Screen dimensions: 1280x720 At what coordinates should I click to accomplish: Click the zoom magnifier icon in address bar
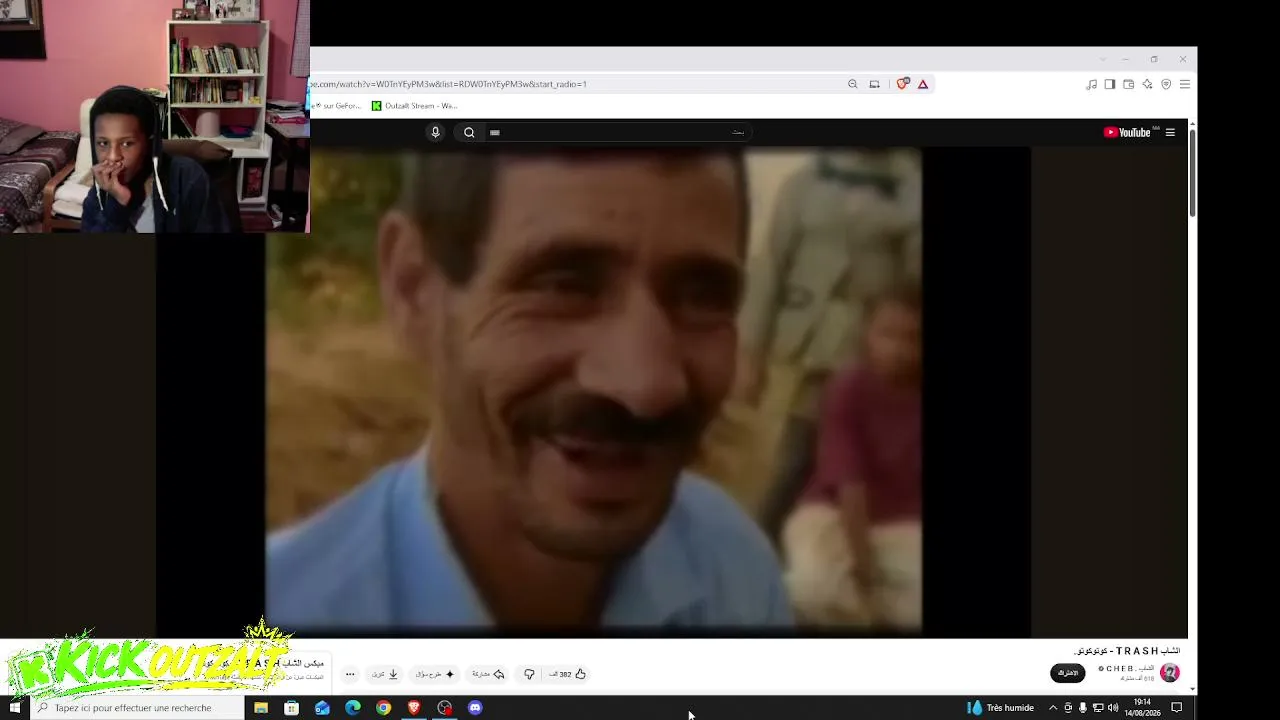point(853,84)
